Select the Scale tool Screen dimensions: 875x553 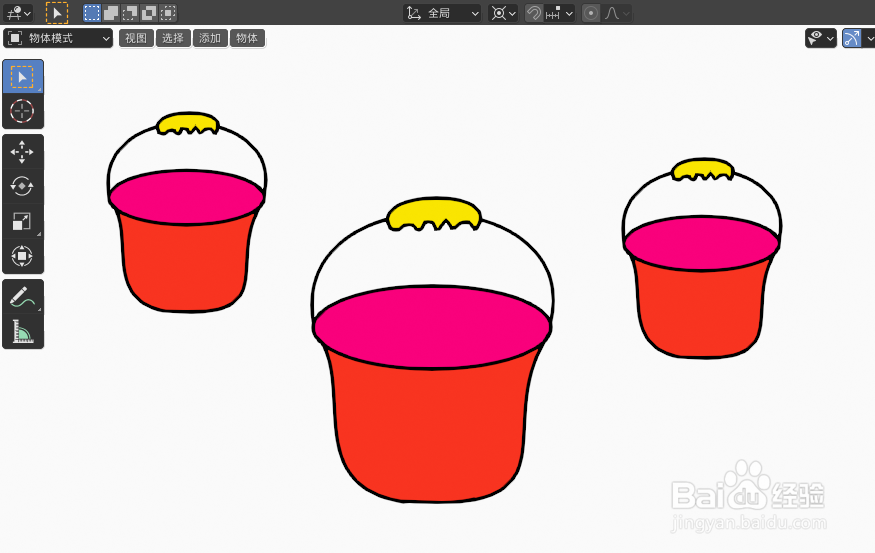(x=23, y=222)
